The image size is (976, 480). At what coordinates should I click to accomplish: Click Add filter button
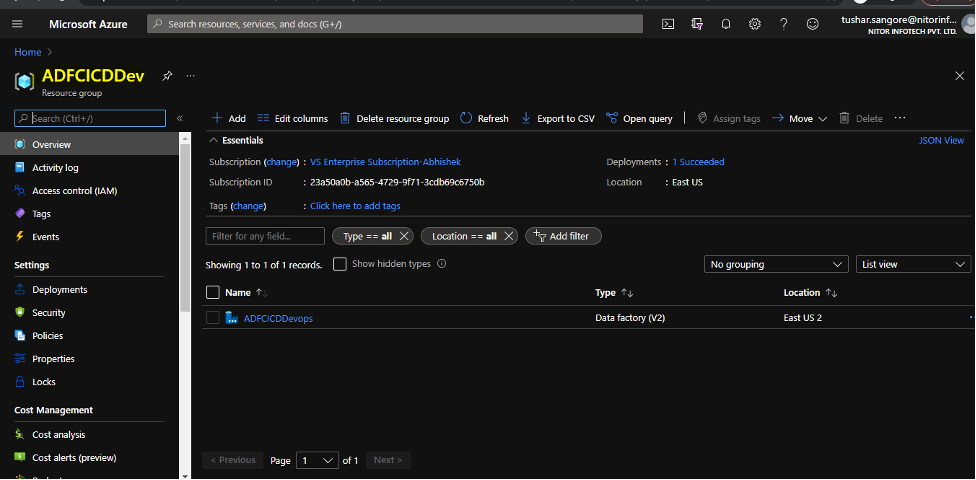[x=563, y=236]
